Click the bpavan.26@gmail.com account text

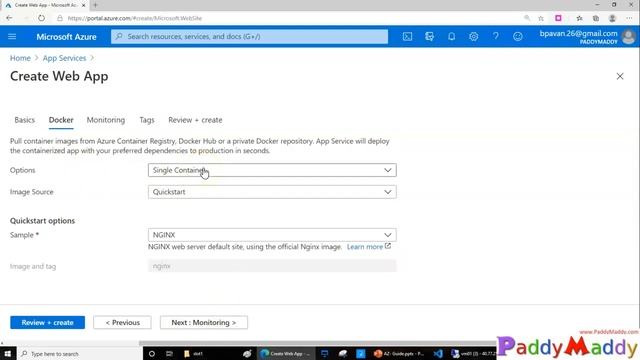click(578, 33)
